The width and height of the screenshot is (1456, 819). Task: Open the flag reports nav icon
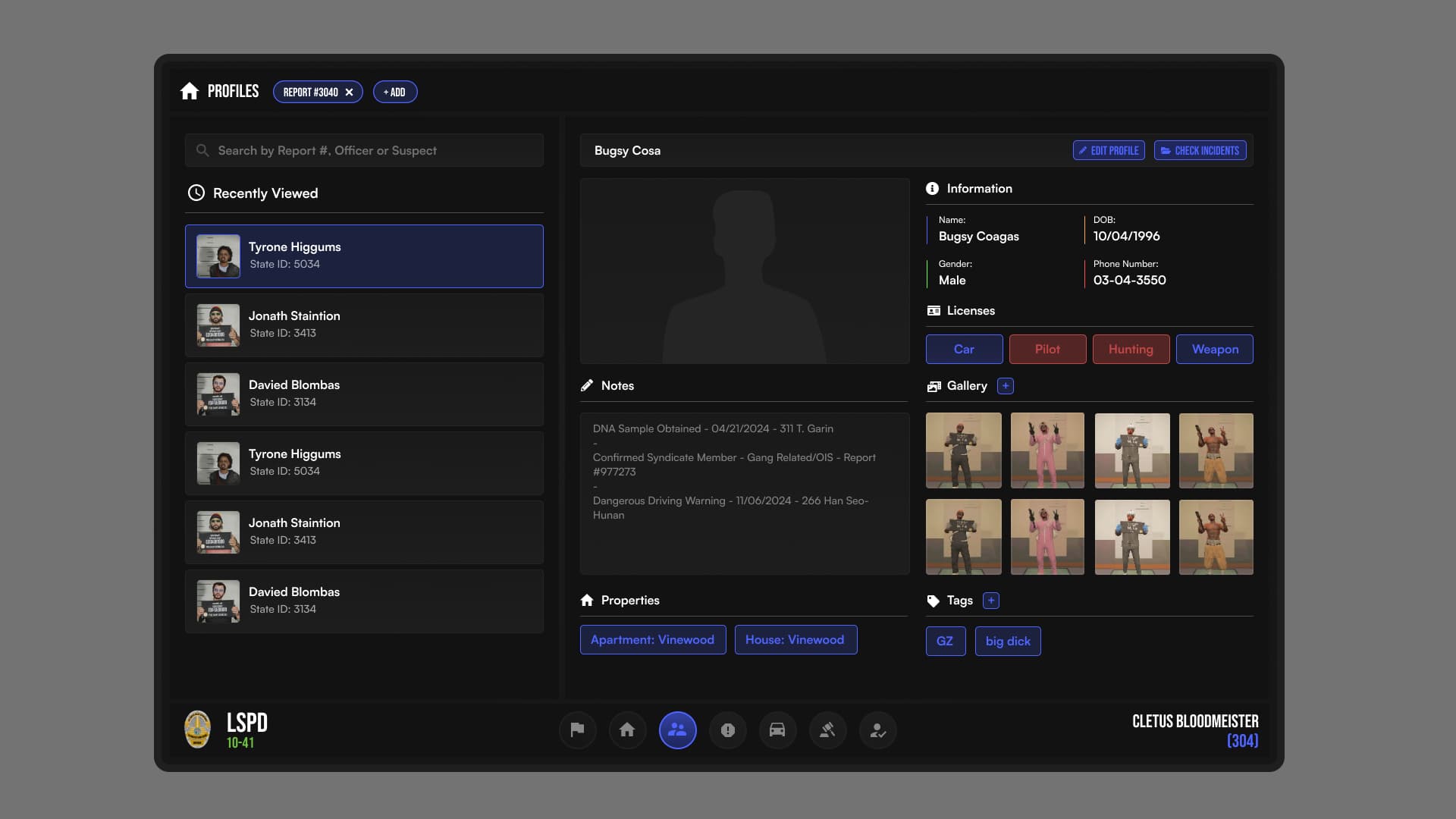[577, 730]
